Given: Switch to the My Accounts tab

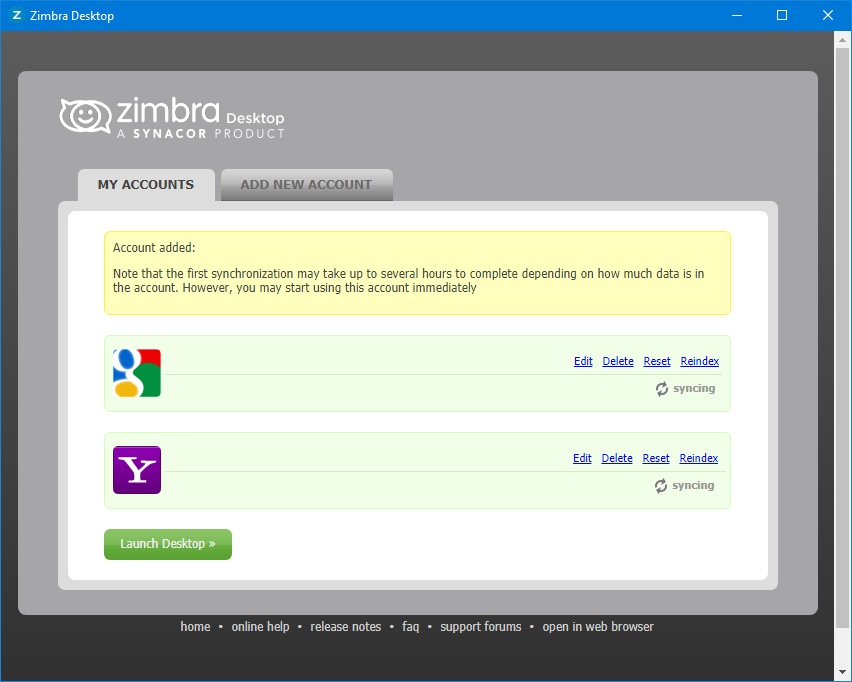Looking at the screenshot, I should (x=146, y=185).
